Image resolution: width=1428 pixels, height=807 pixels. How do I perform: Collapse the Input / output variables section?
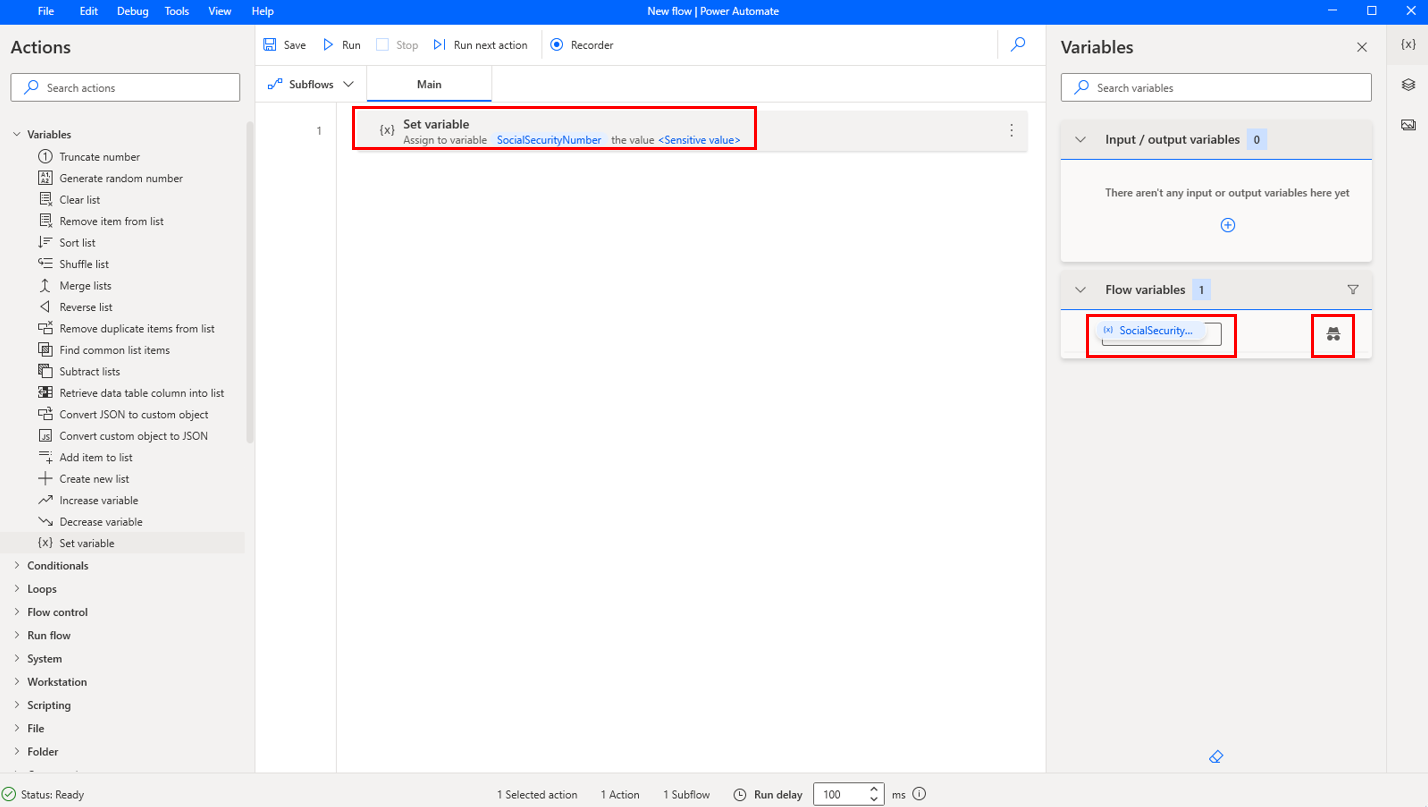[x=1080, y=139]
